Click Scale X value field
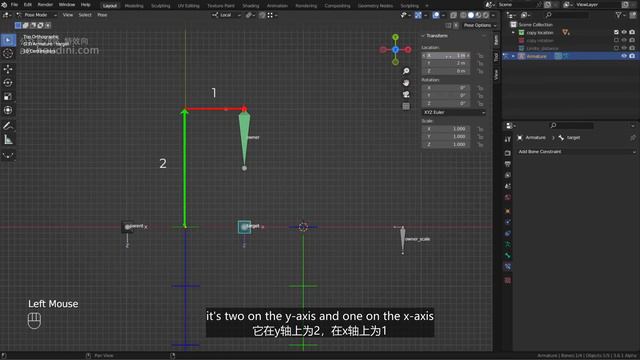640x360 pixels. (x=446, y=129)
